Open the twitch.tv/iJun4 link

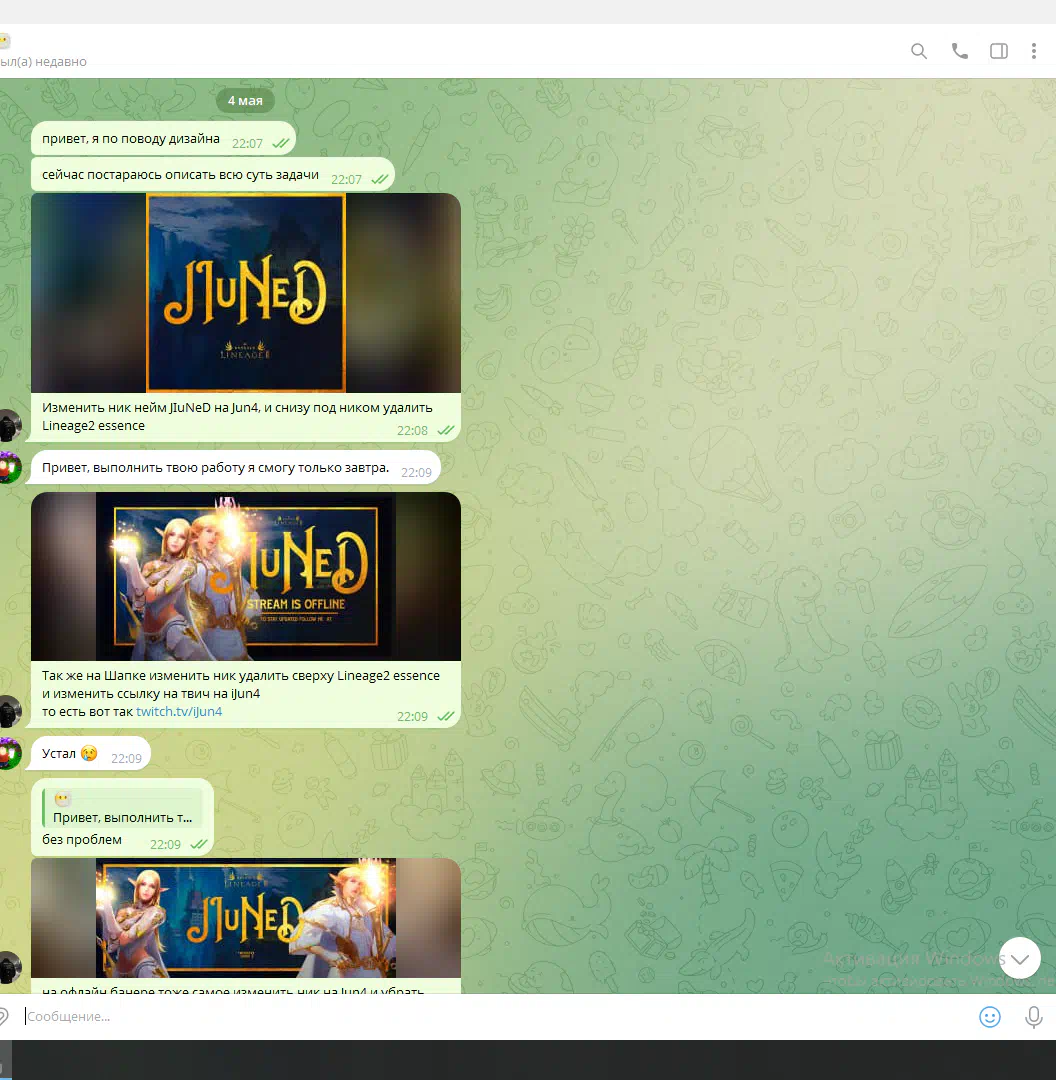point(179,712)
